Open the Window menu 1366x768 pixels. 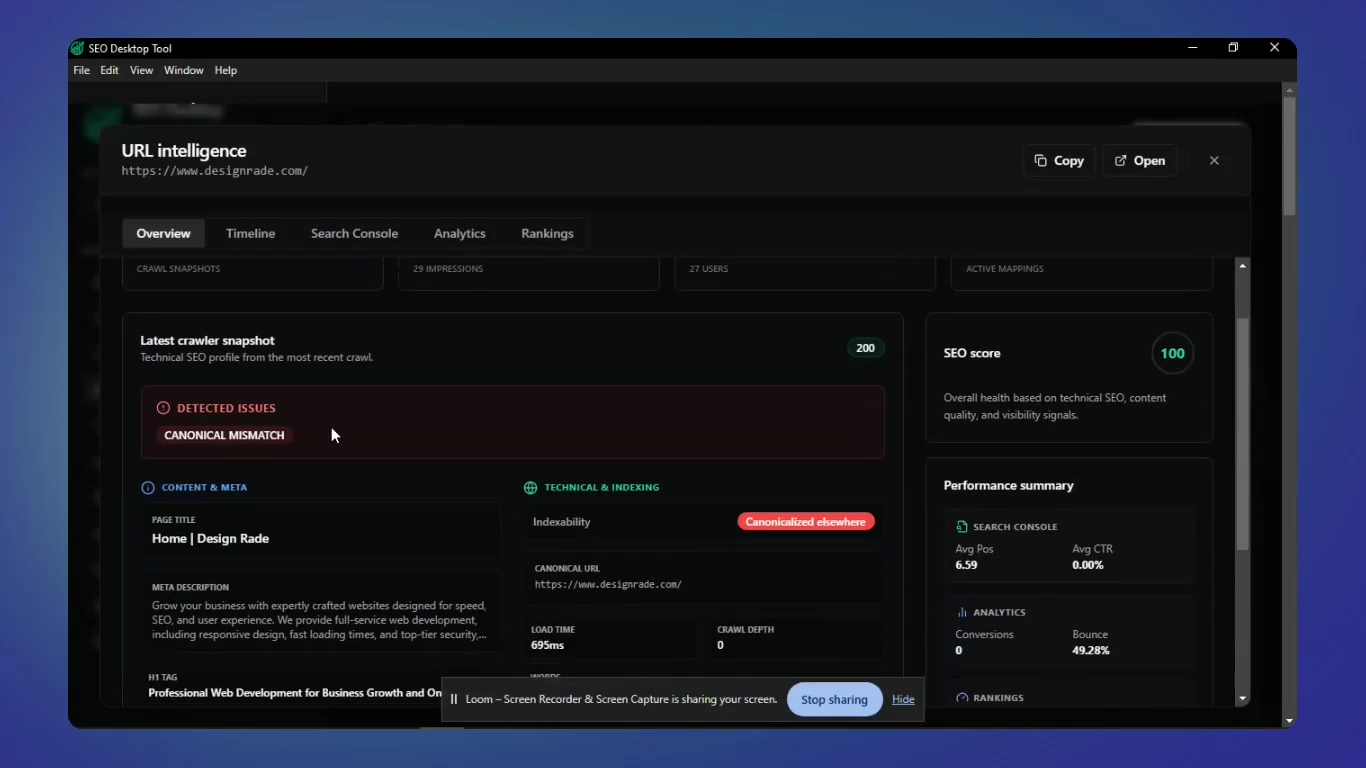pos(184,71)
